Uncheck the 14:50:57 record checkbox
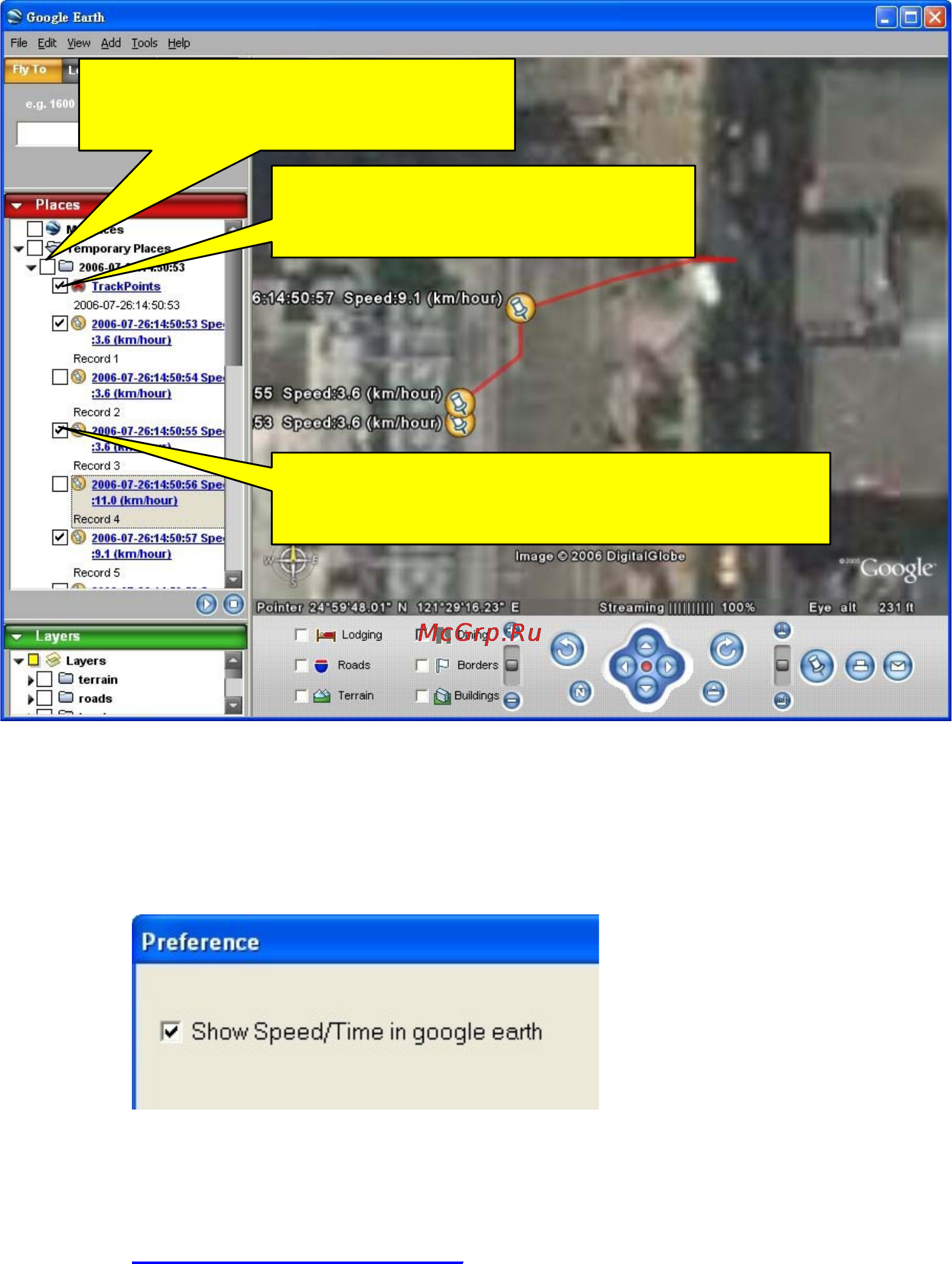 tap(59, 537)
